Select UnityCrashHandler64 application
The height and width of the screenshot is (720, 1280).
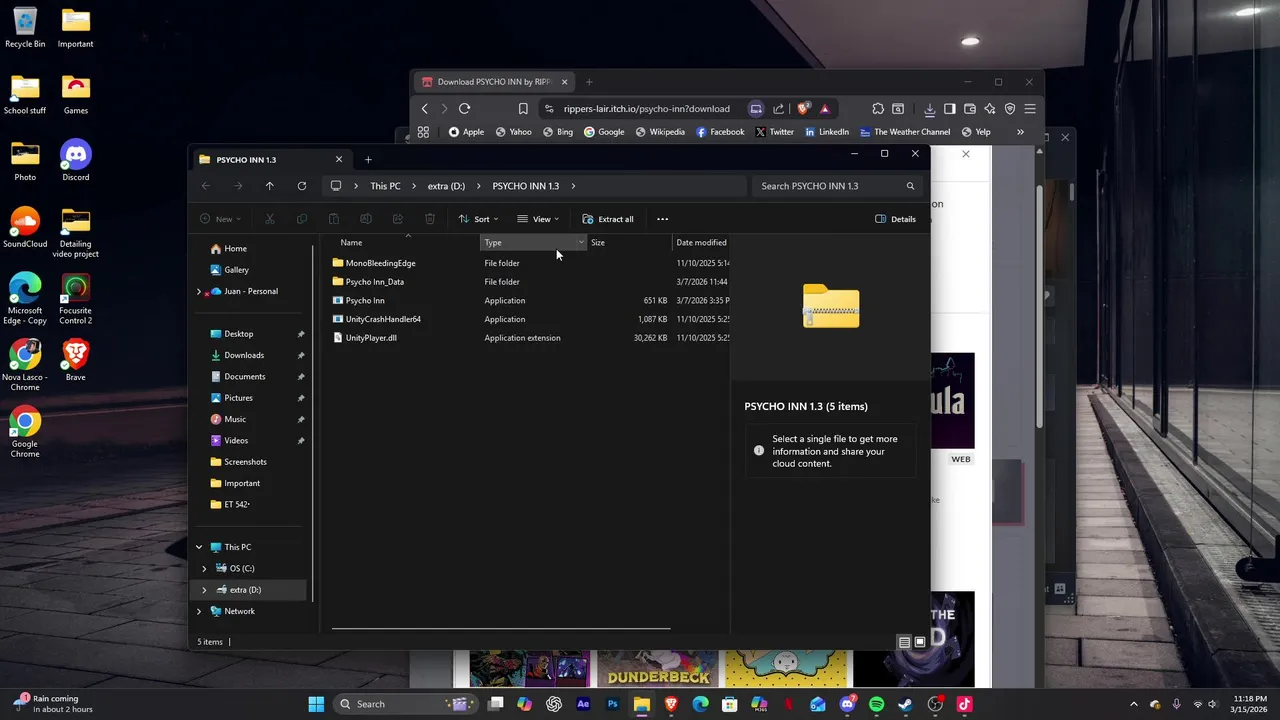tap(383, 319)
